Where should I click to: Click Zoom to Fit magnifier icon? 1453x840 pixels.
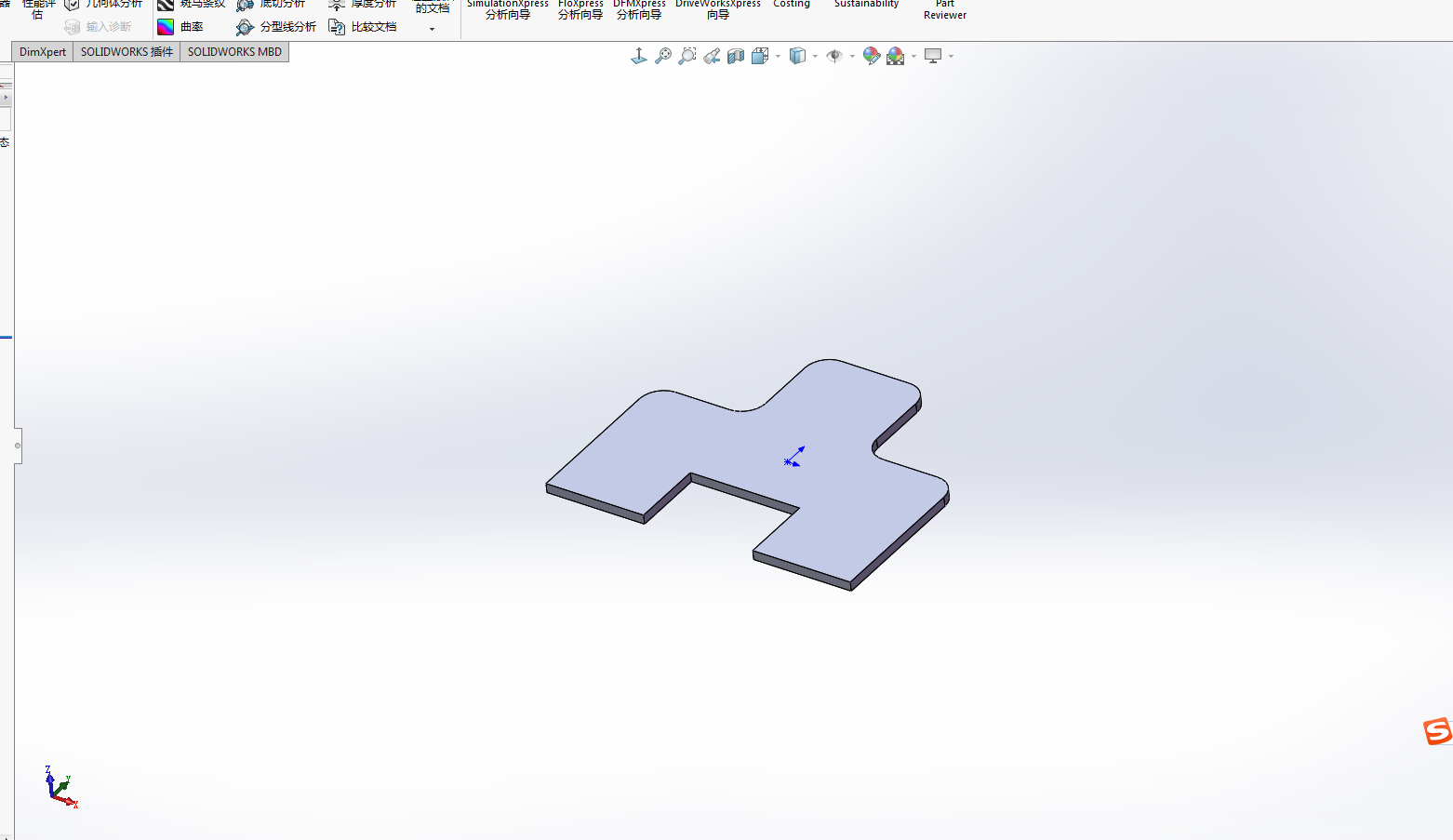tap(663, 57)
